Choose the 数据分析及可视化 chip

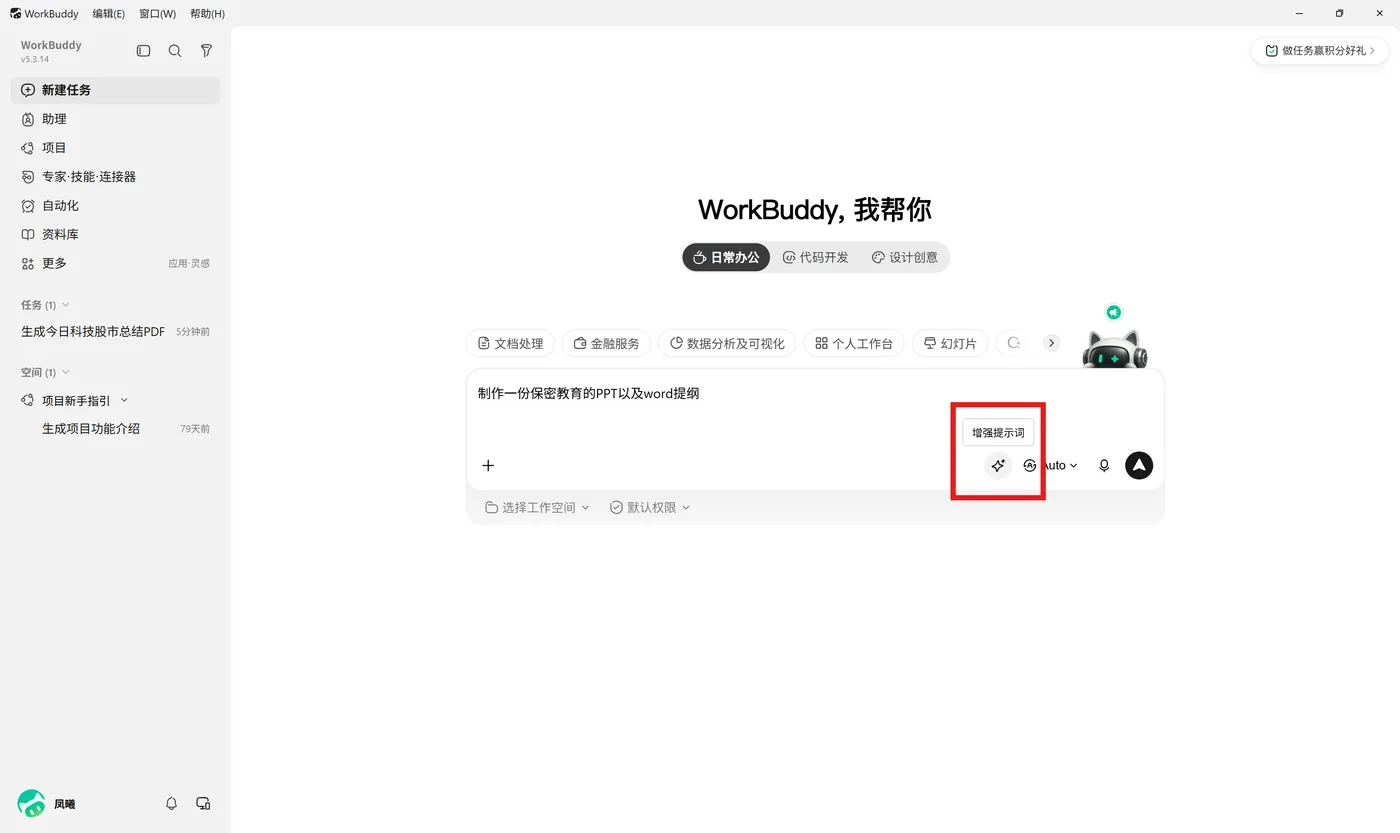(x=728, y=343)
